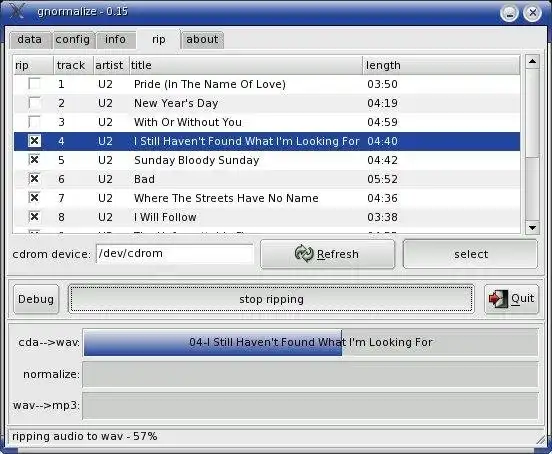Click the length value 03:50

tap(382, 84)
